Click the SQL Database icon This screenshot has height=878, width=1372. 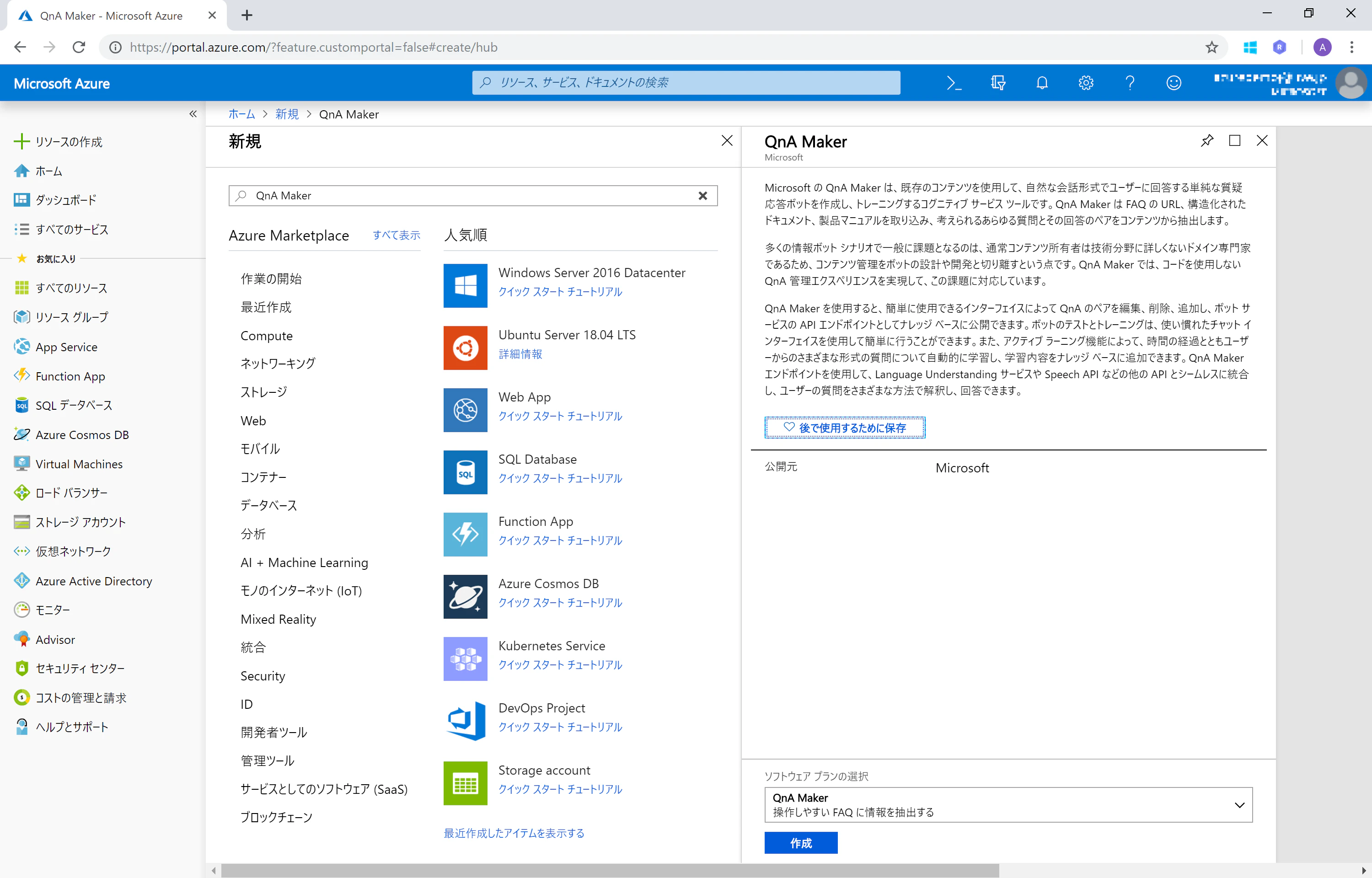tap(465, 471)
